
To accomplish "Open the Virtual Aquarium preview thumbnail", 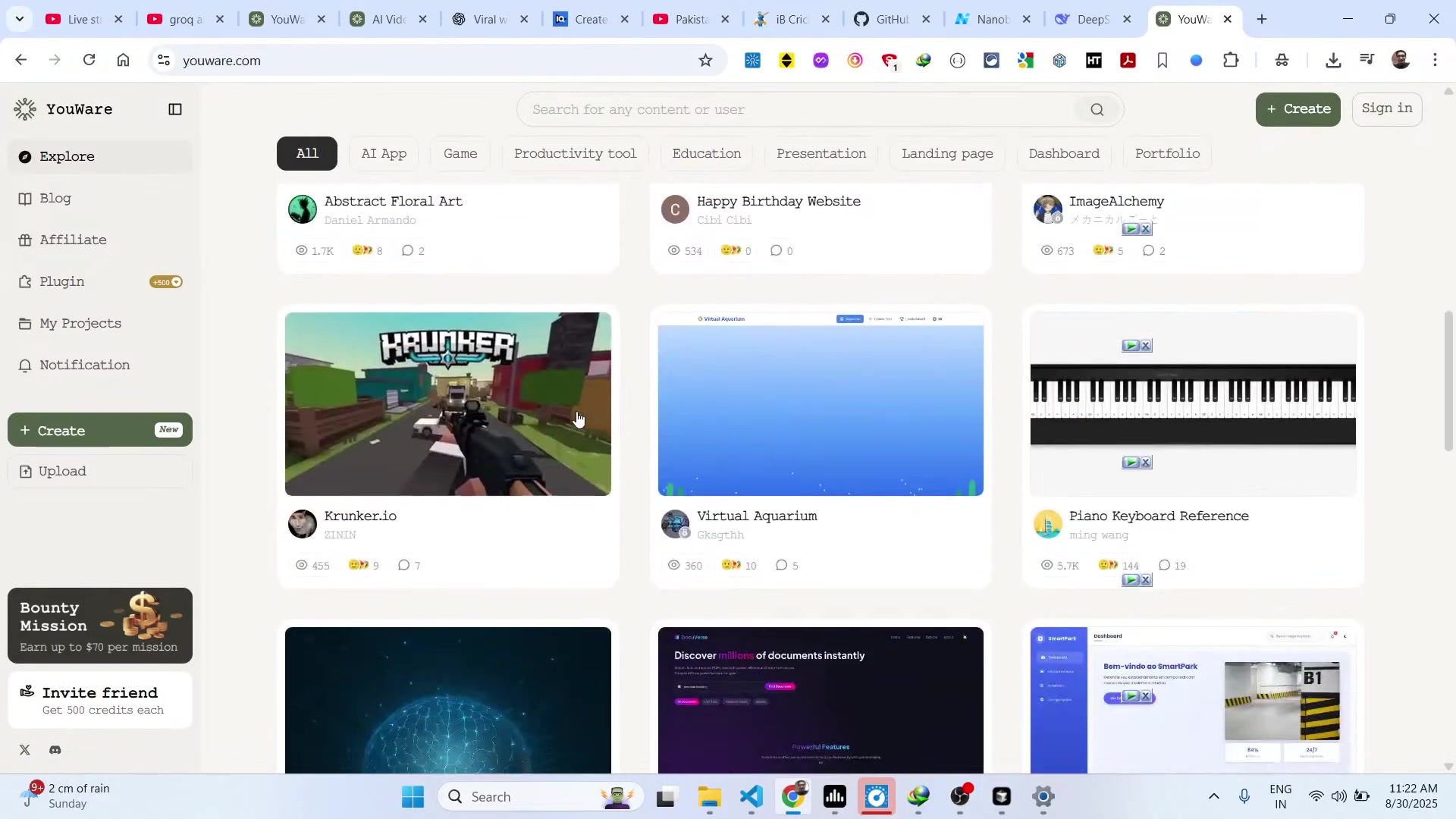I will tap(821, 404).
